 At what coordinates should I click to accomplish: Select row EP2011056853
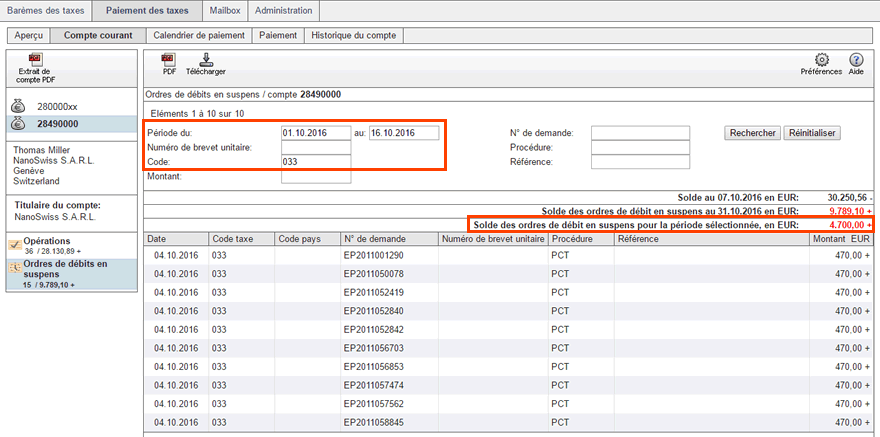(x=509, y=366)
